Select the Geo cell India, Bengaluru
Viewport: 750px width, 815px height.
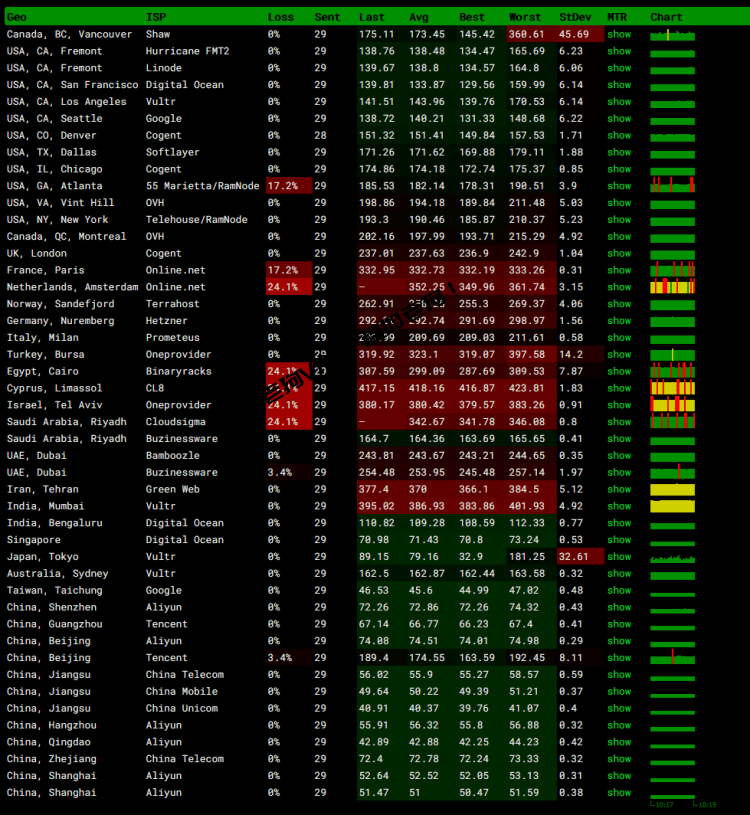pyautogui.click(x=55, y=523)
